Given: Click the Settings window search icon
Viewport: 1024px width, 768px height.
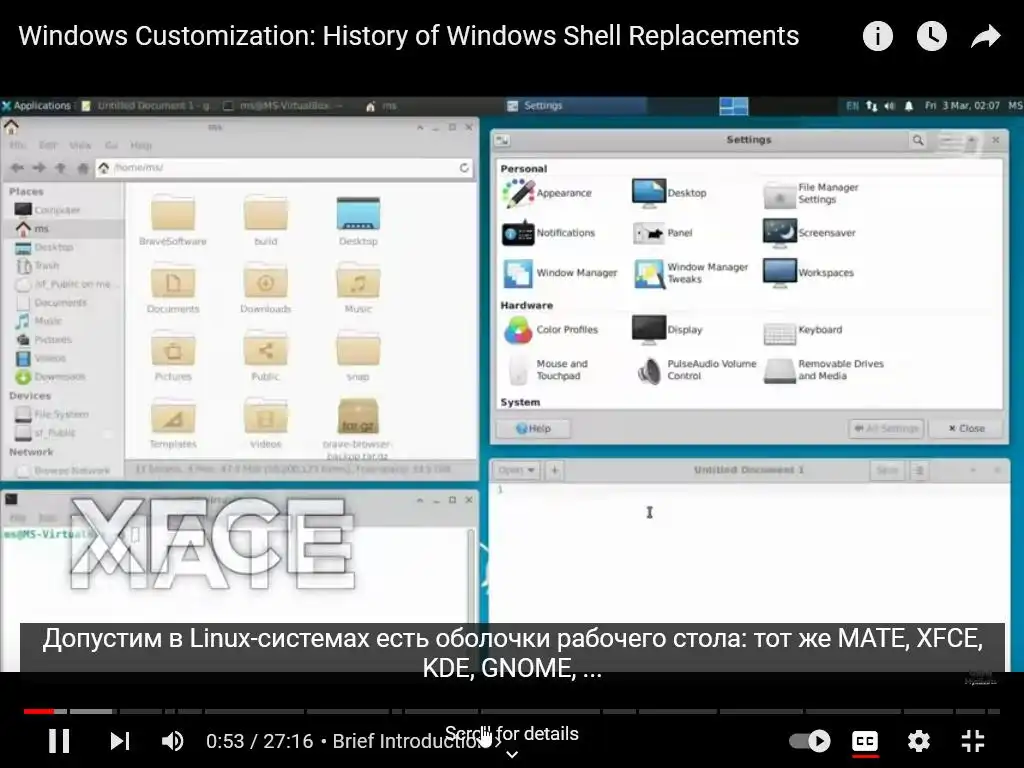Looking at the screenshot, I should (x=918, y=140).
